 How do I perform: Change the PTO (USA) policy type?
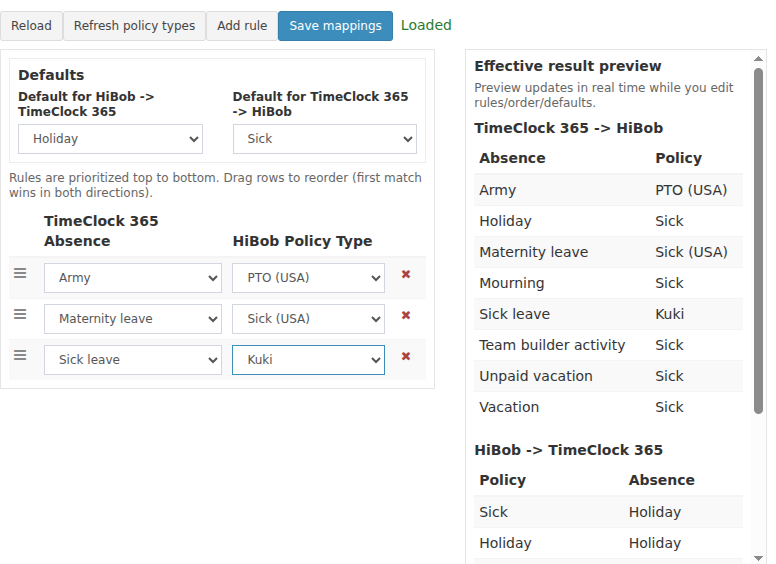308,278
